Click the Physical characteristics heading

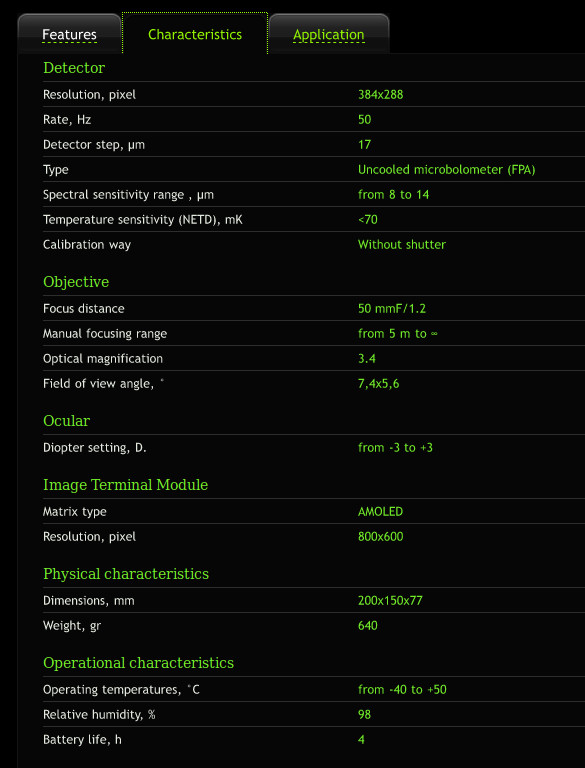pos(126,574)
